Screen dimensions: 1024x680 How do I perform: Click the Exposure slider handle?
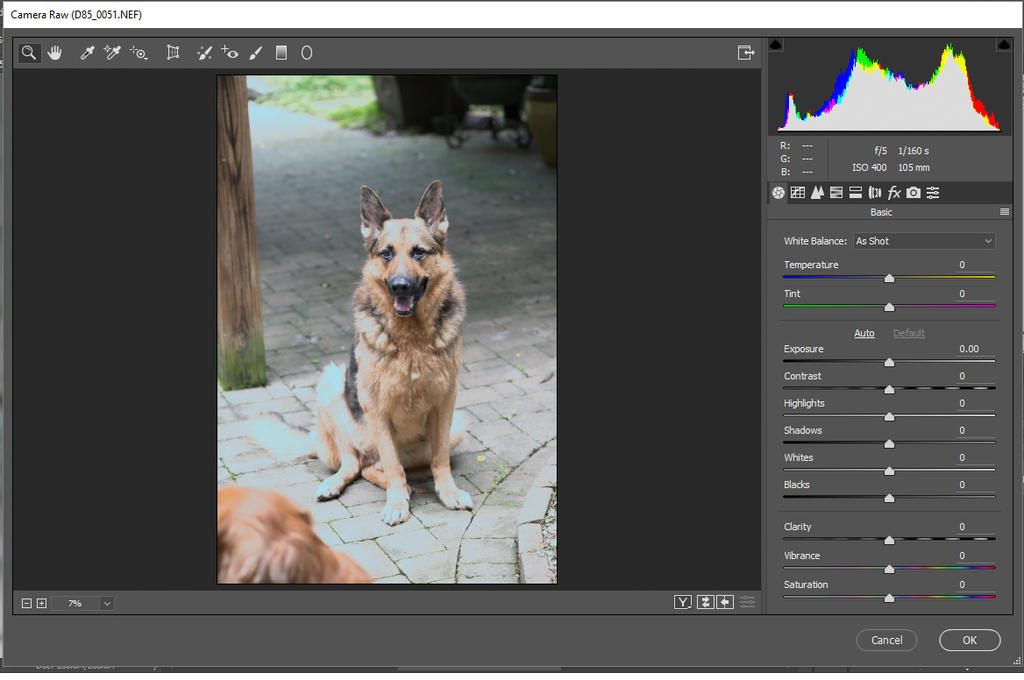pos(889,362)
